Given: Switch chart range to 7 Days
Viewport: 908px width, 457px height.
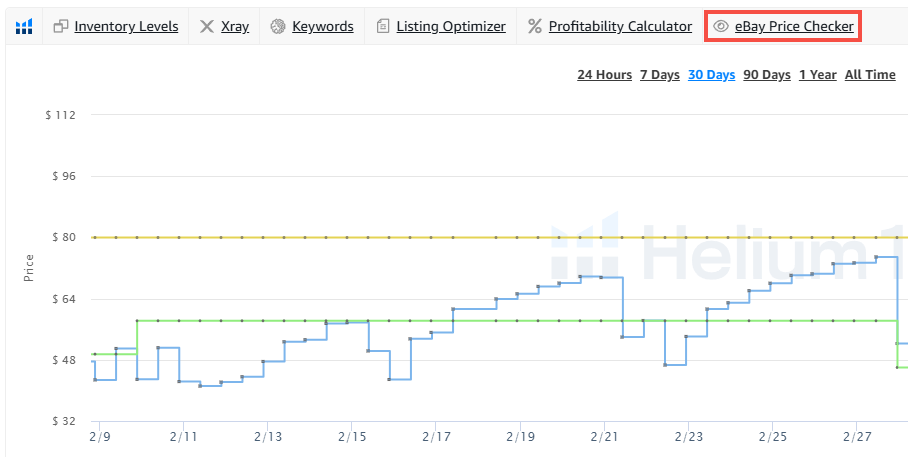Looking at the screenshot, I should pos(660,75).
